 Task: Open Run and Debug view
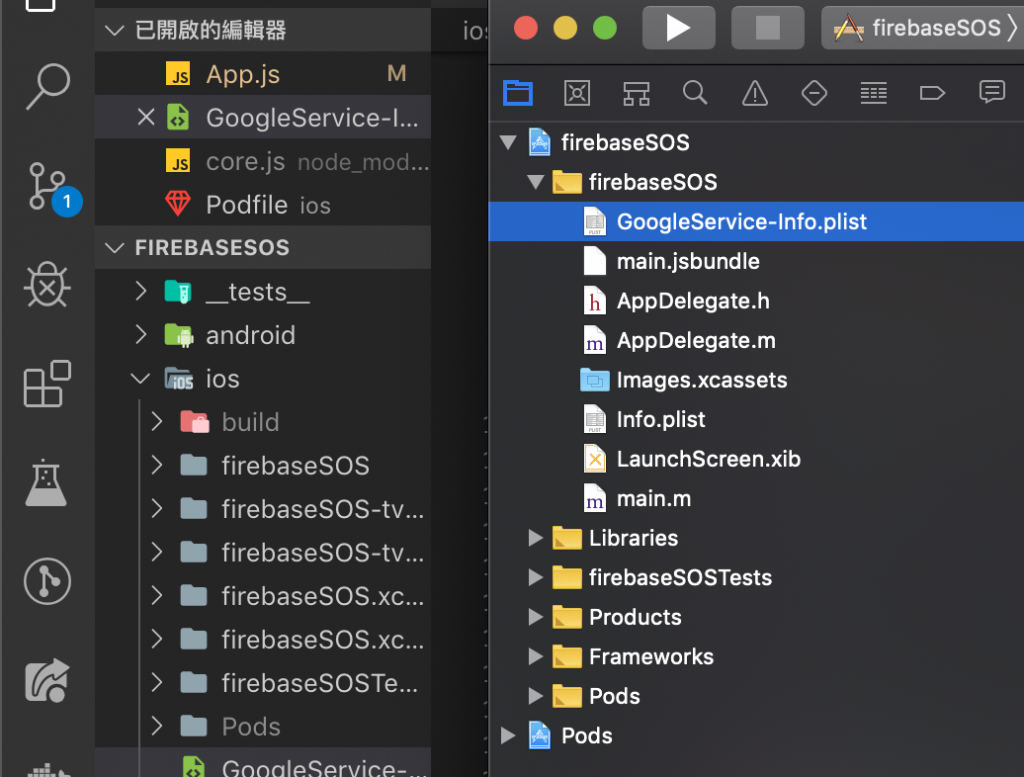(47, 285)
